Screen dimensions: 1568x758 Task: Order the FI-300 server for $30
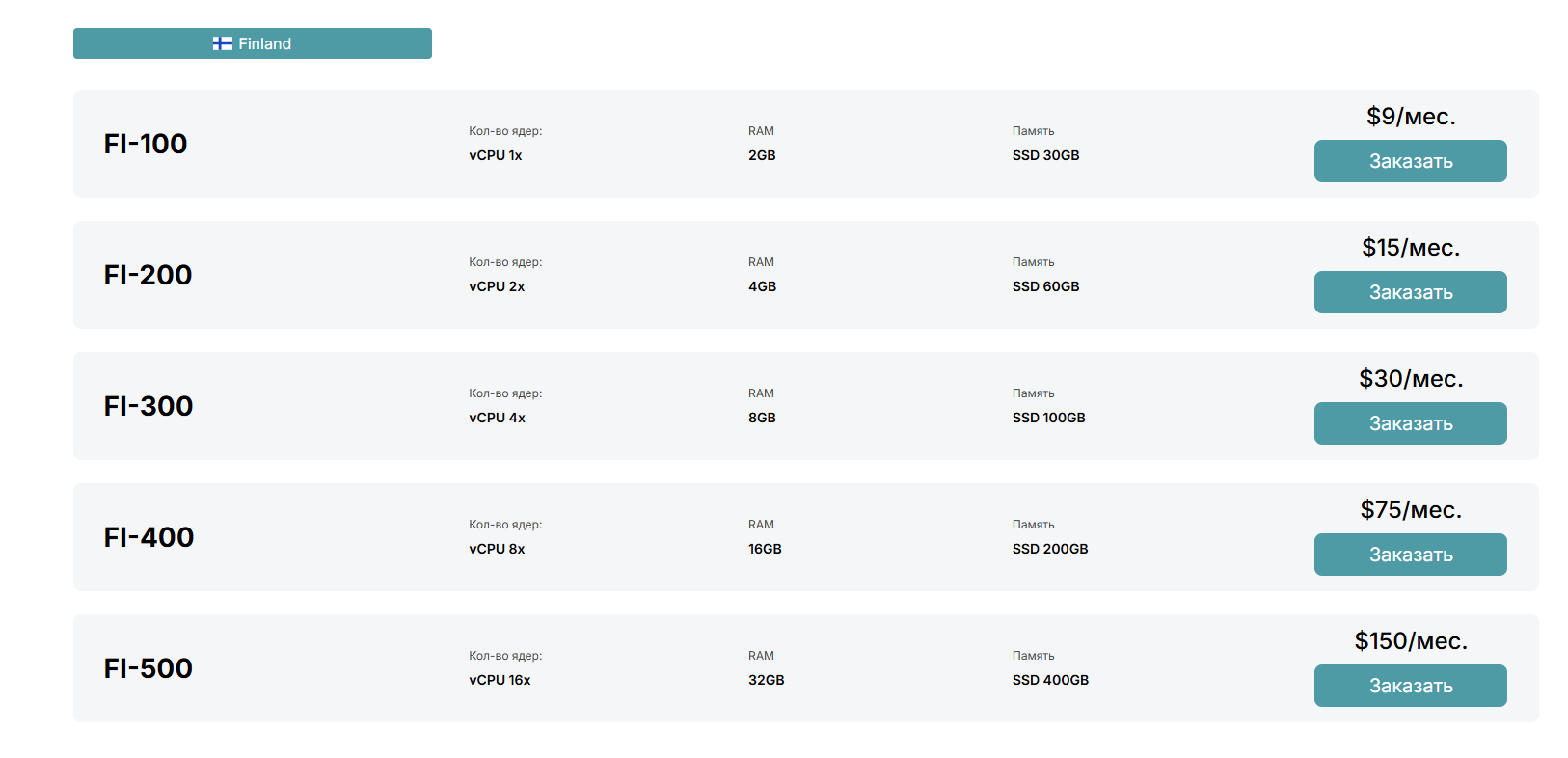click(1410, 423)
